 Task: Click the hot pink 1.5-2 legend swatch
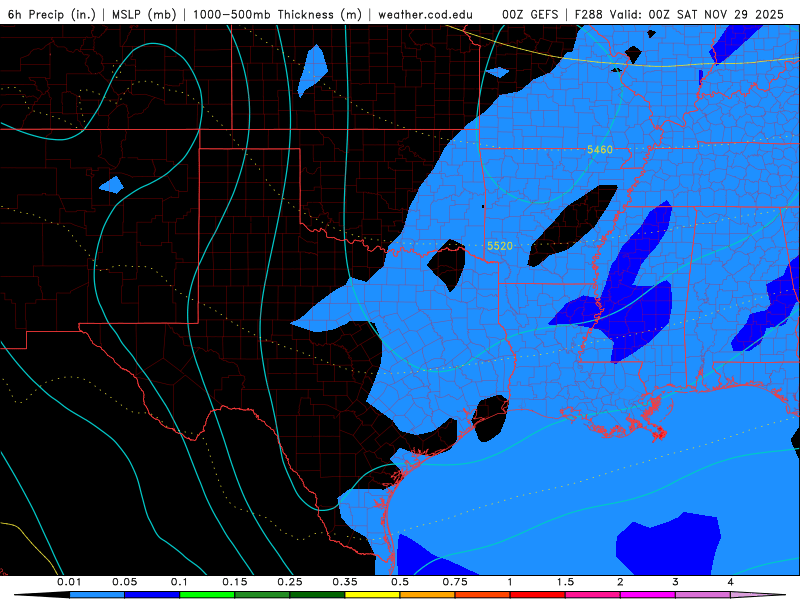click(593, 595)
